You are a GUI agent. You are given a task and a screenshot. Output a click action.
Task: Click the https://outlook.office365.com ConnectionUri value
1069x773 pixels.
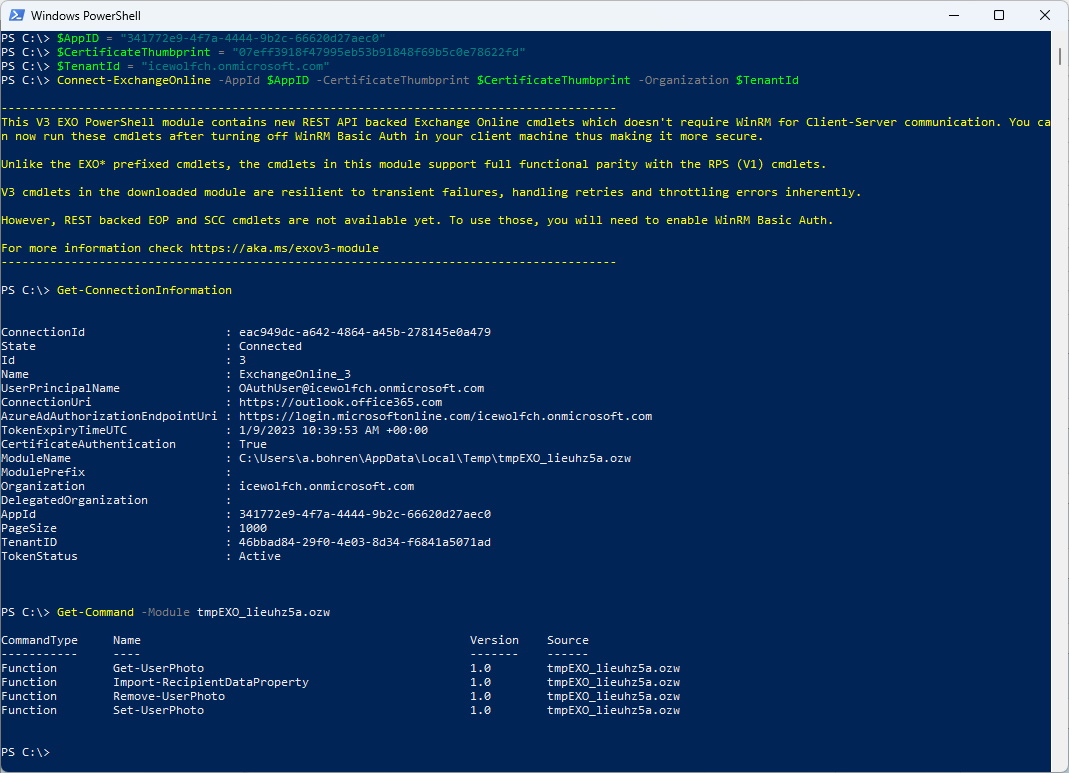tap(340, 402)
